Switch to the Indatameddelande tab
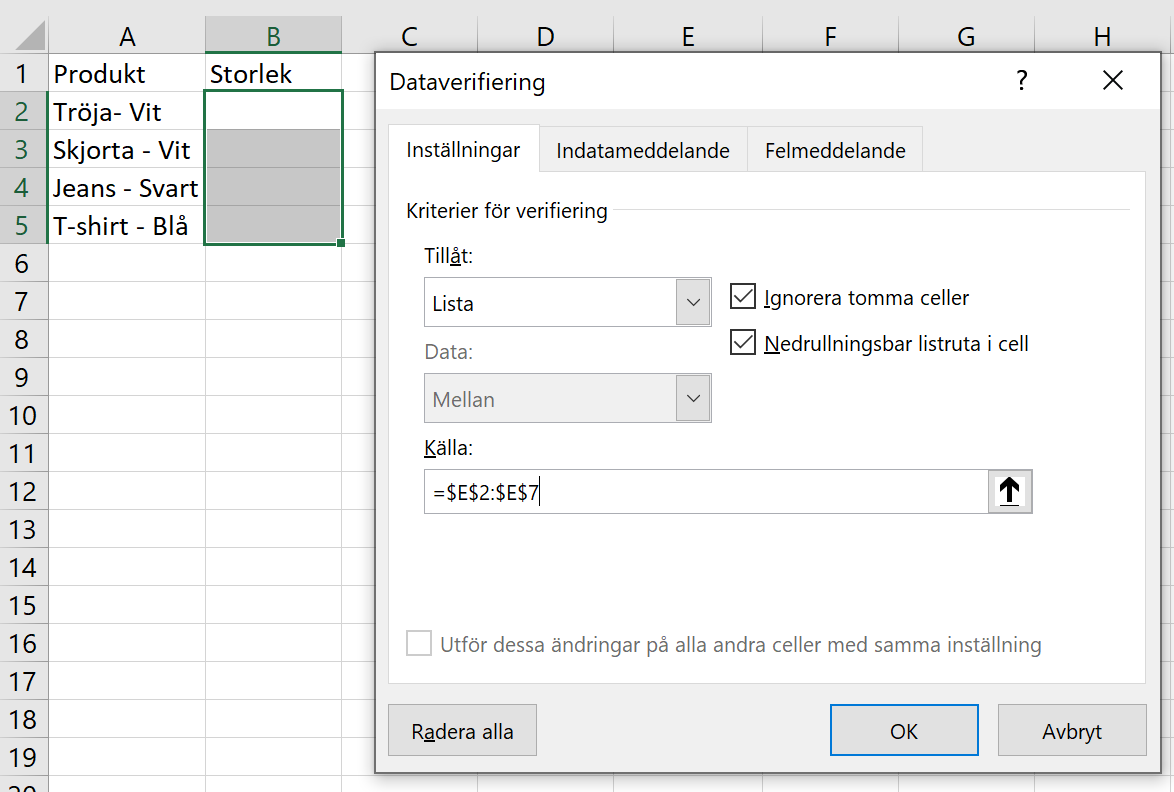The image size is (1174, 792). (644, 148)
